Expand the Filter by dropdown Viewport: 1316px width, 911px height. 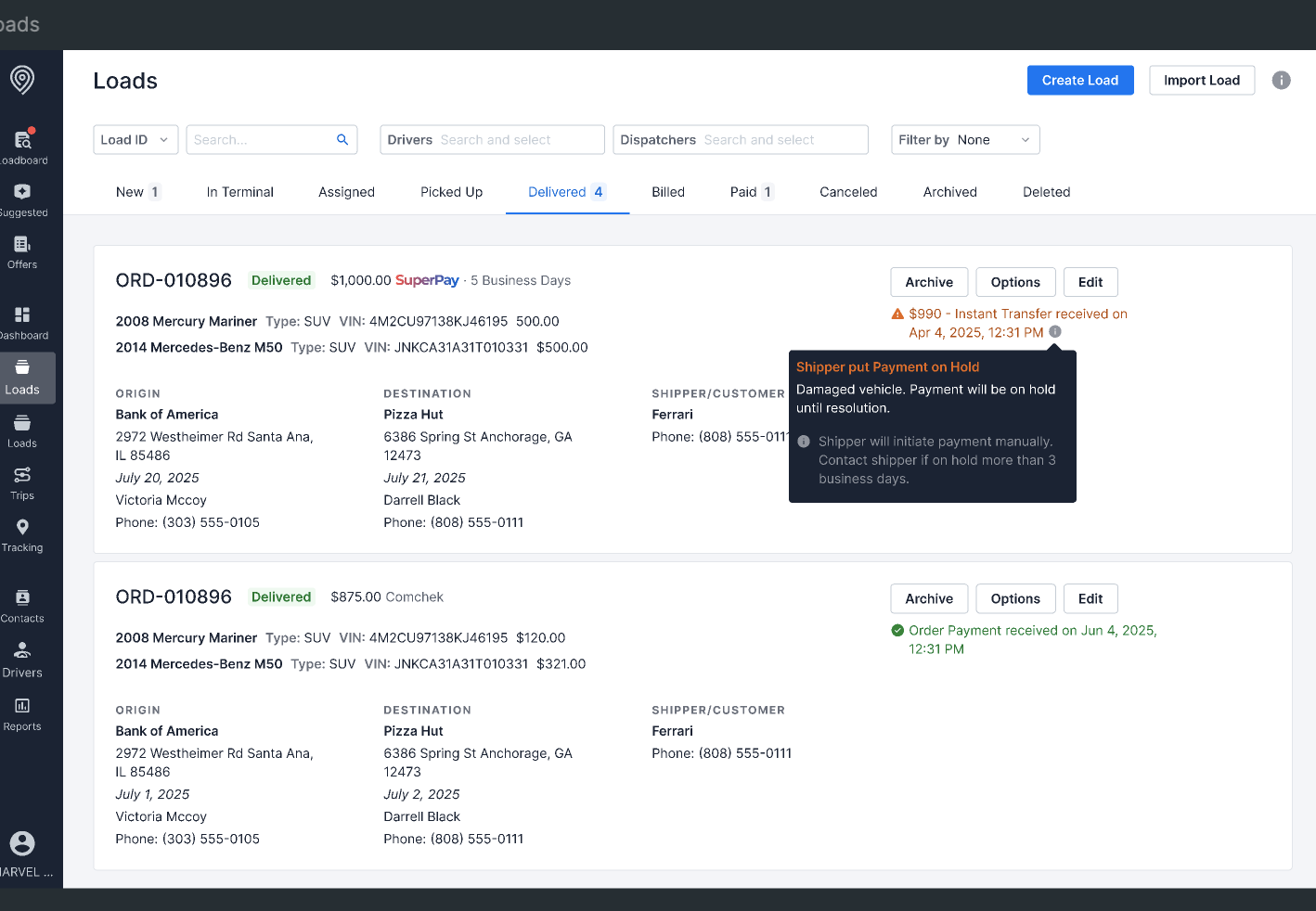point(965,140)
